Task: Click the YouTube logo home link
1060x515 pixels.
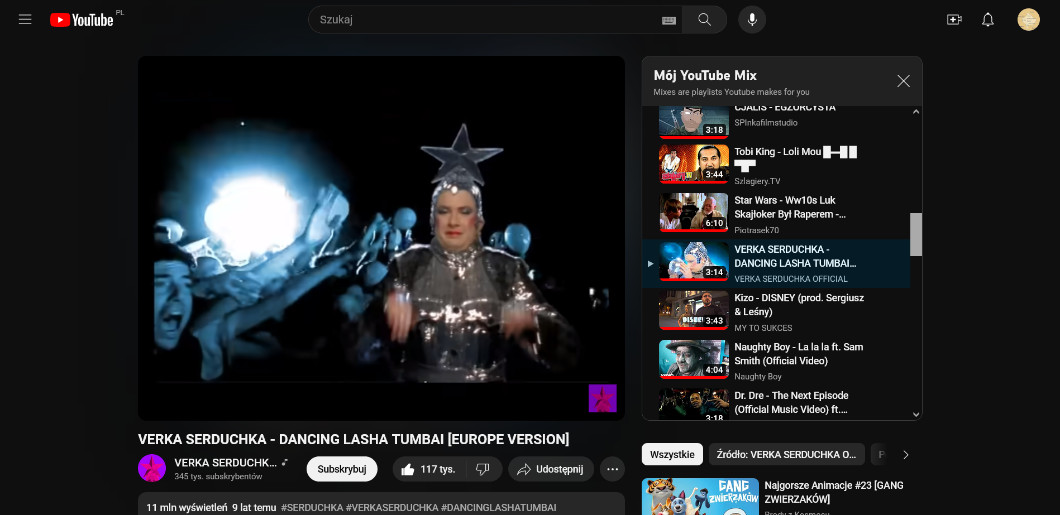Action: pos(82,20)
